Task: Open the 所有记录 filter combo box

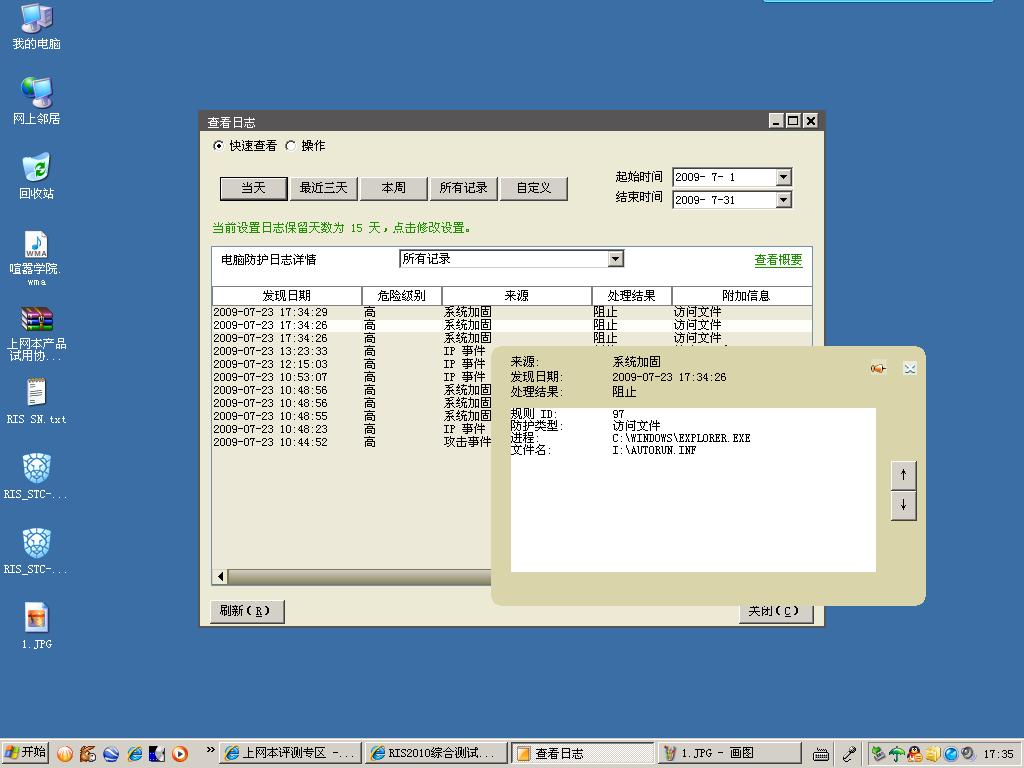Action: 615,259
